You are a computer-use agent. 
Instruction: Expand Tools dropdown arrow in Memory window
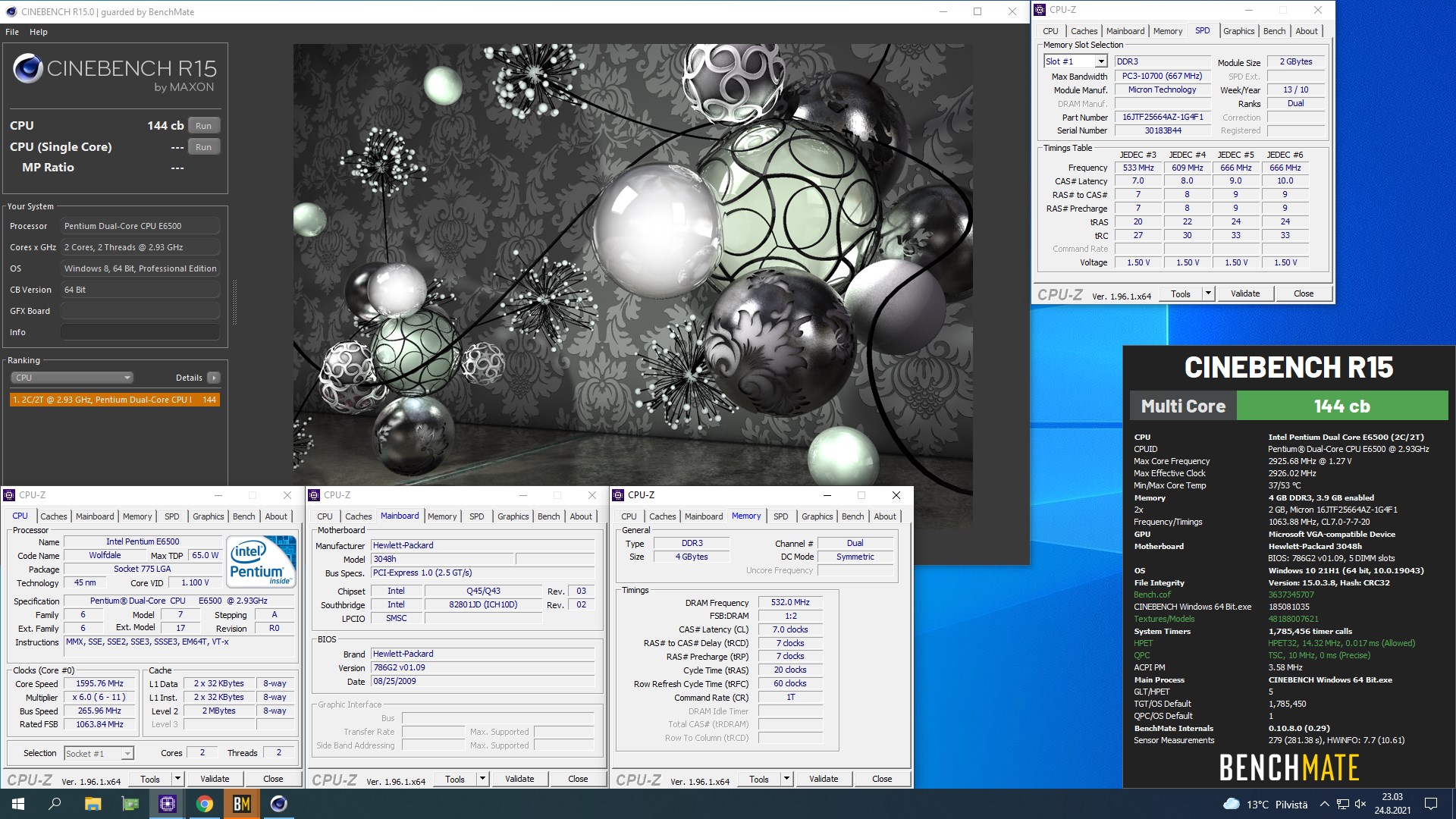(x=786, y=779)
